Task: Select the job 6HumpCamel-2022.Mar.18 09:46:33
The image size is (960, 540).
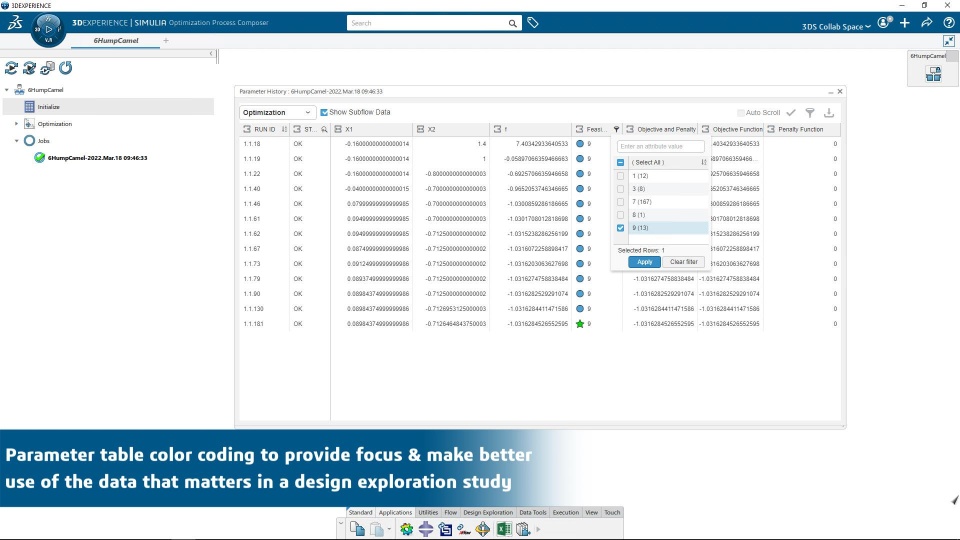Action: coord(97,158)
